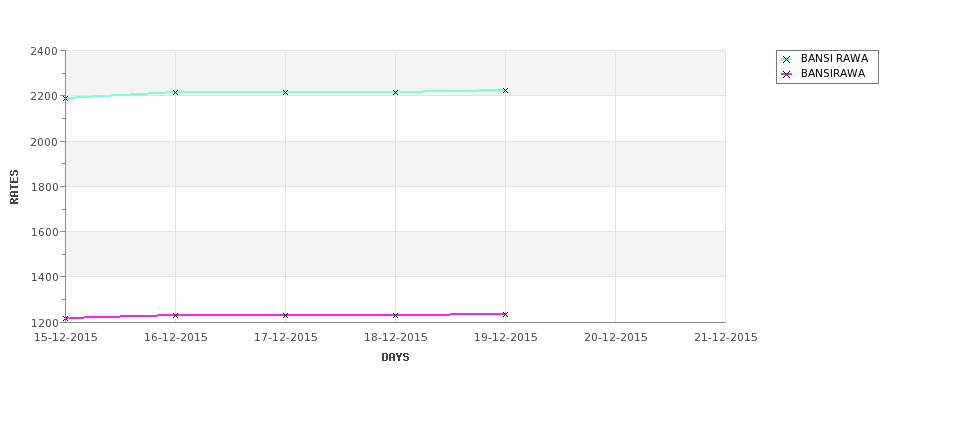Click the magenta BANSIRAWA legend marker
975x429 pixels.
787,75
